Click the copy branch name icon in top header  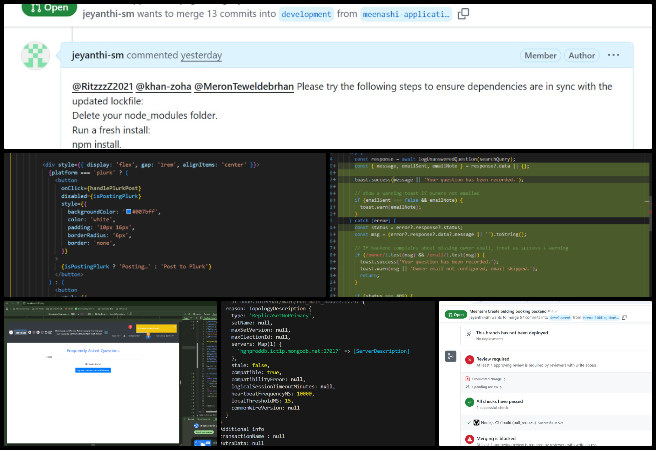(x=463, y=15)
